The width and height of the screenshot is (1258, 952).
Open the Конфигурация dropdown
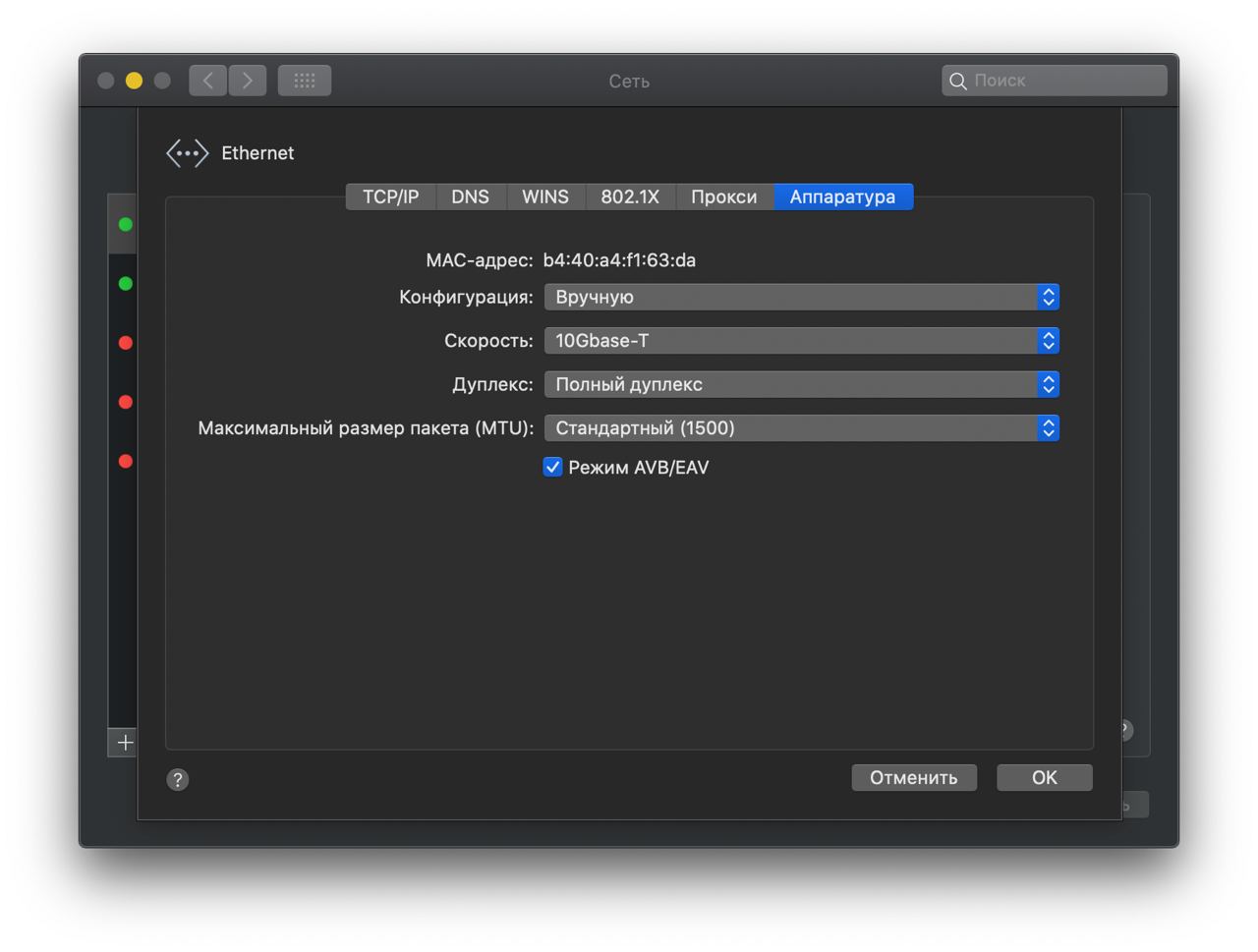[802, 297]
